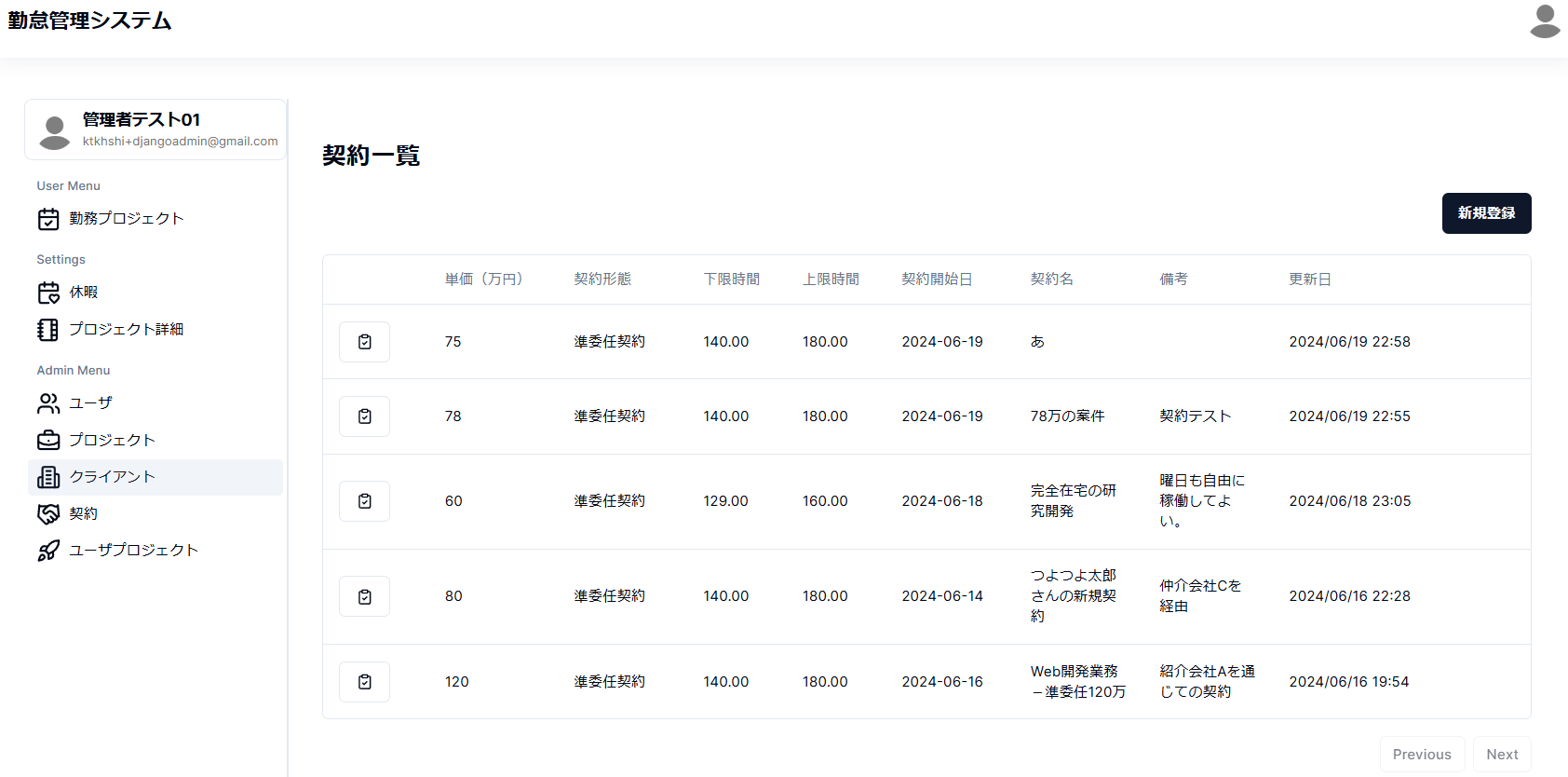Click the プロジェクト詳細 notebook icon

(48, 330)
